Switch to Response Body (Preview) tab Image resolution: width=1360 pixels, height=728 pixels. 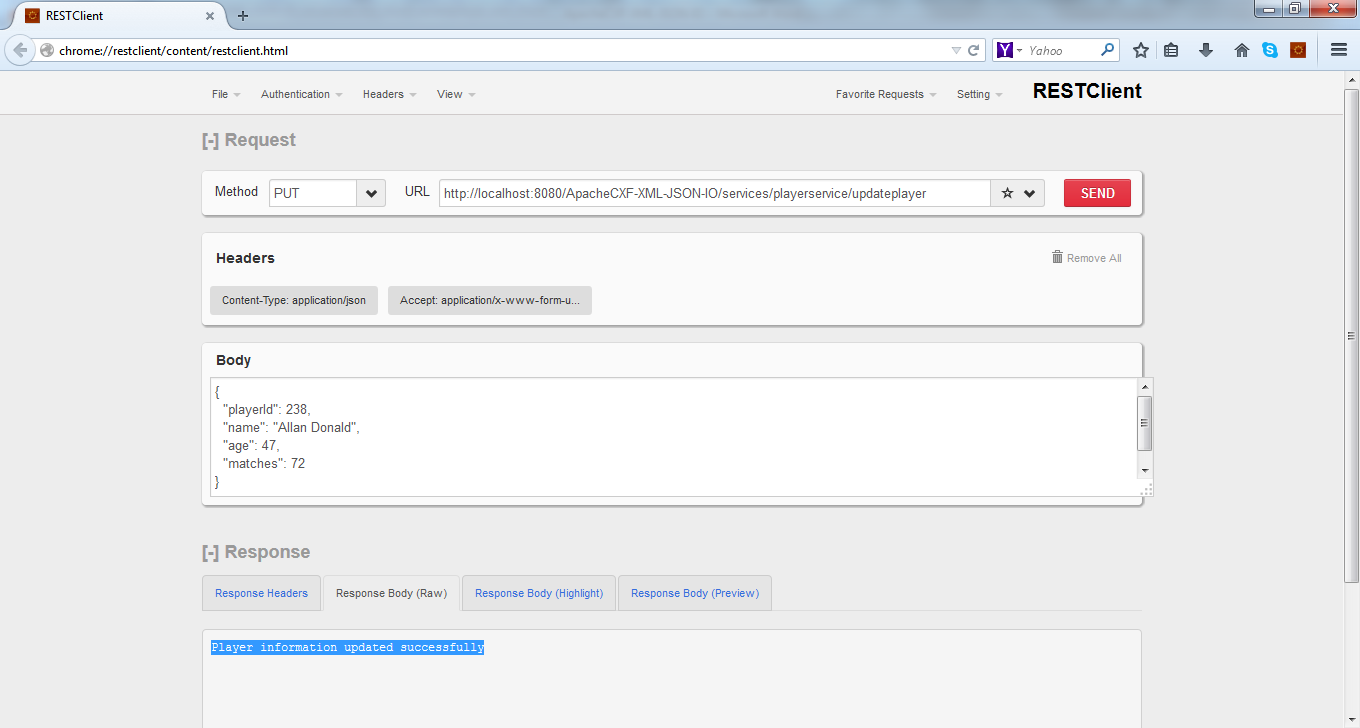695,593
